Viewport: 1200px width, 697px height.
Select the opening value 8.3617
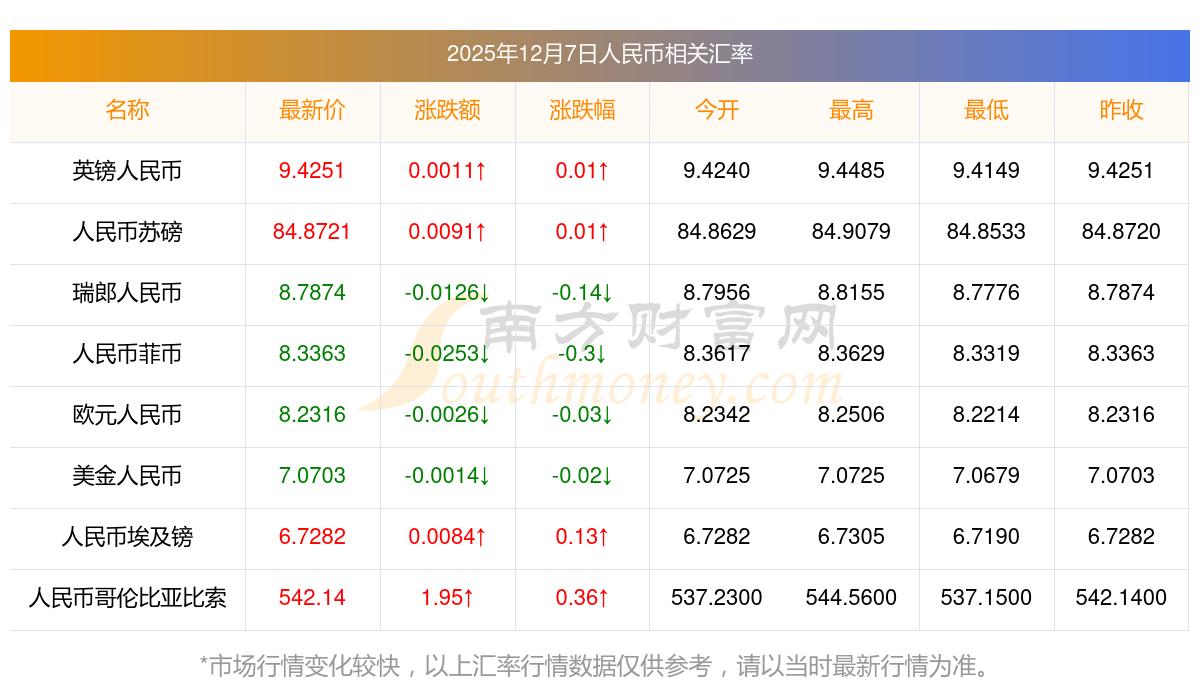tap(717, 354)
